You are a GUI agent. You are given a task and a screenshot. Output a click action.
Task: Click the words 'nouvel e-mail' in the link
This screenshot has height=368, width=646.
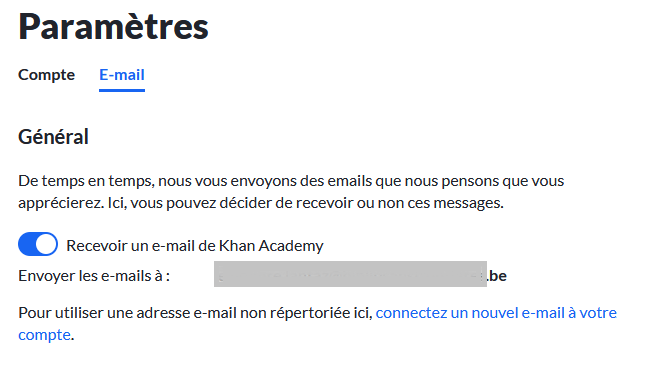click(x=518, y=313)
